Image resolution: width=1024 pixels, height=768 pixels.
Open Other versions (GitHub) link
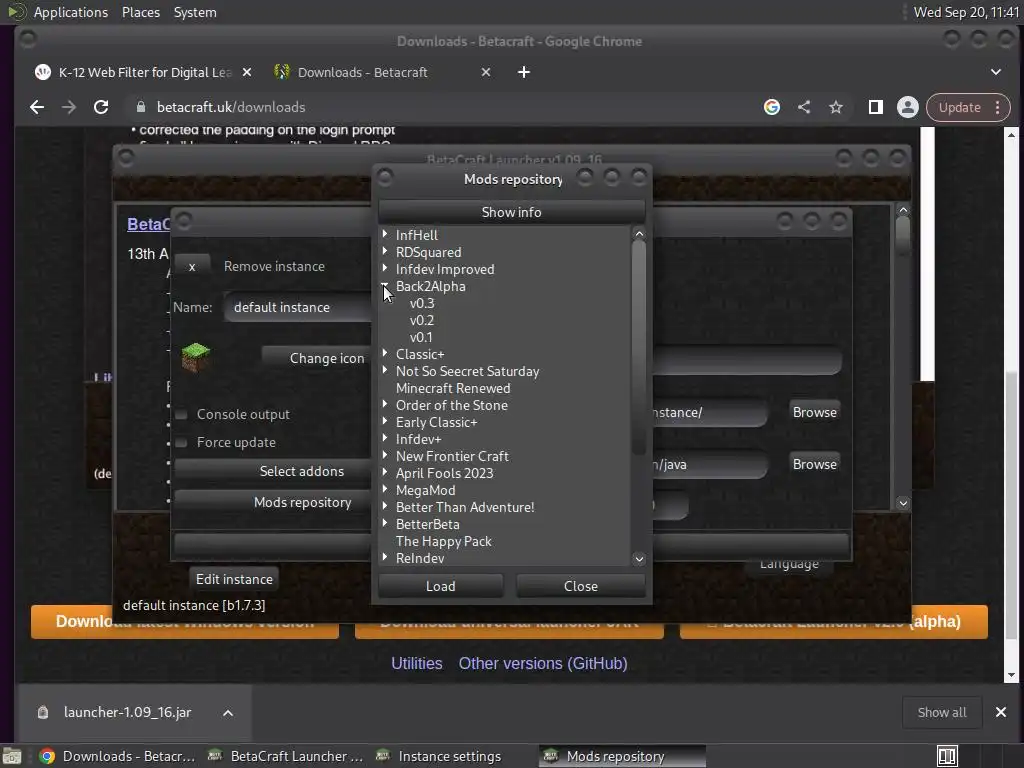543,663
